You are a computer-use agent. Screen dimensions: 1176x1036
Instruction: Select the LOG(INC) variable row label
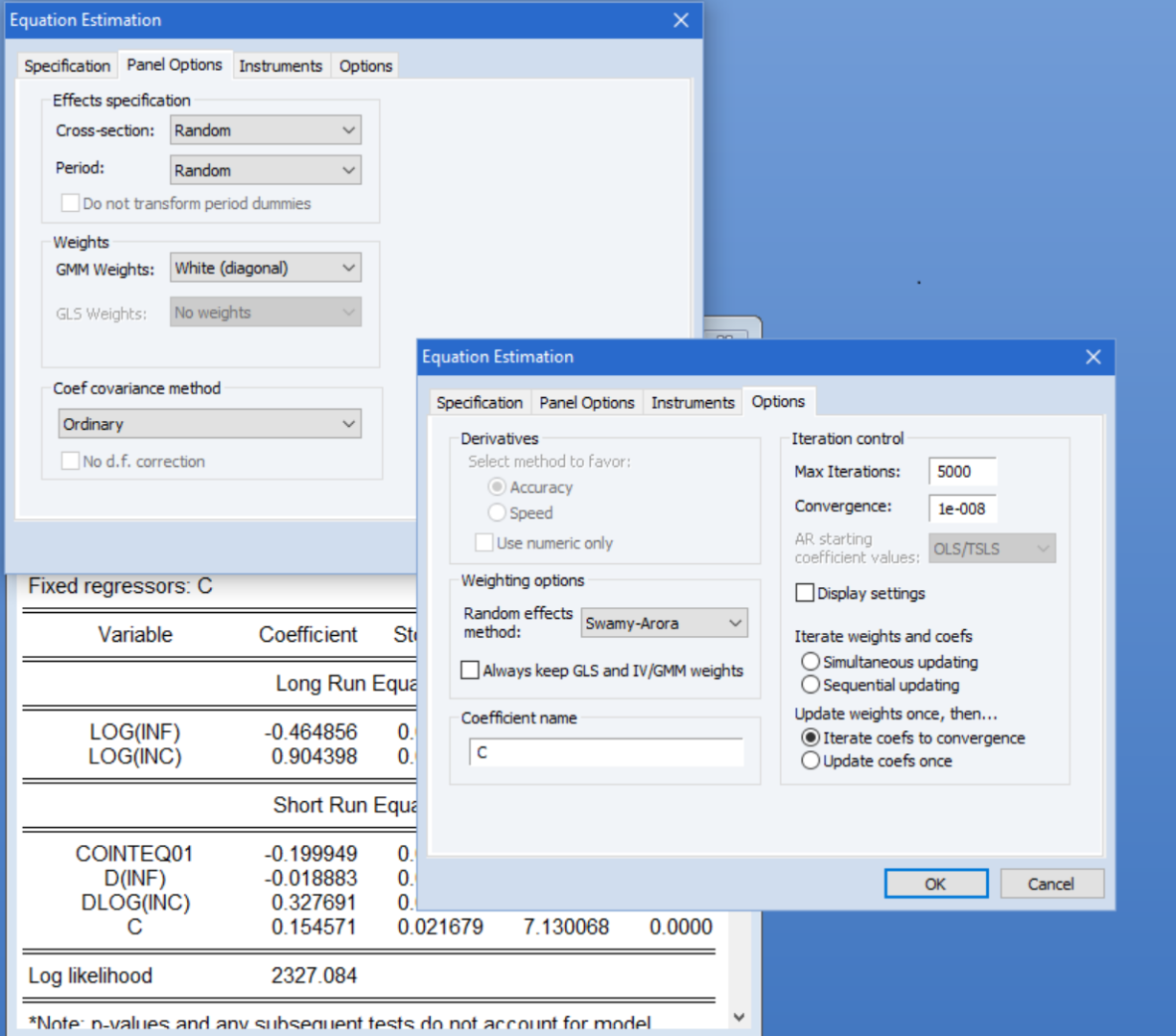[135, 756]
